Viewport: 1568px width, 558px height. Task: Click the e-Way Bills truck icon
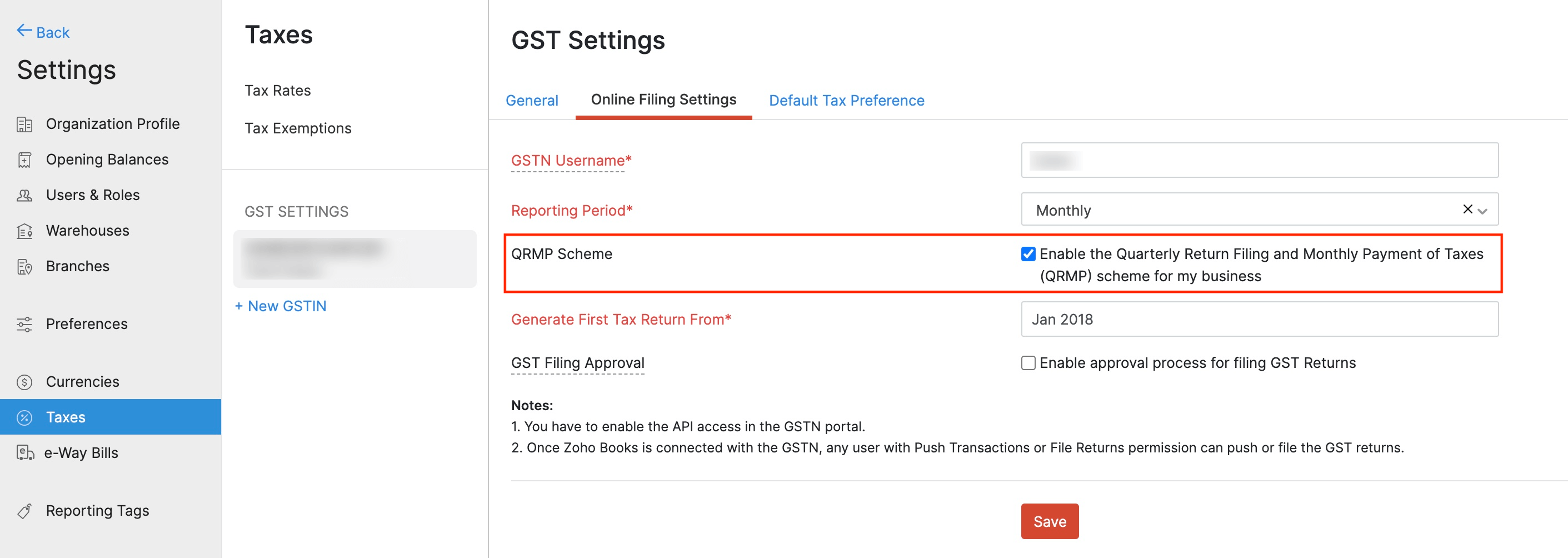24,452
